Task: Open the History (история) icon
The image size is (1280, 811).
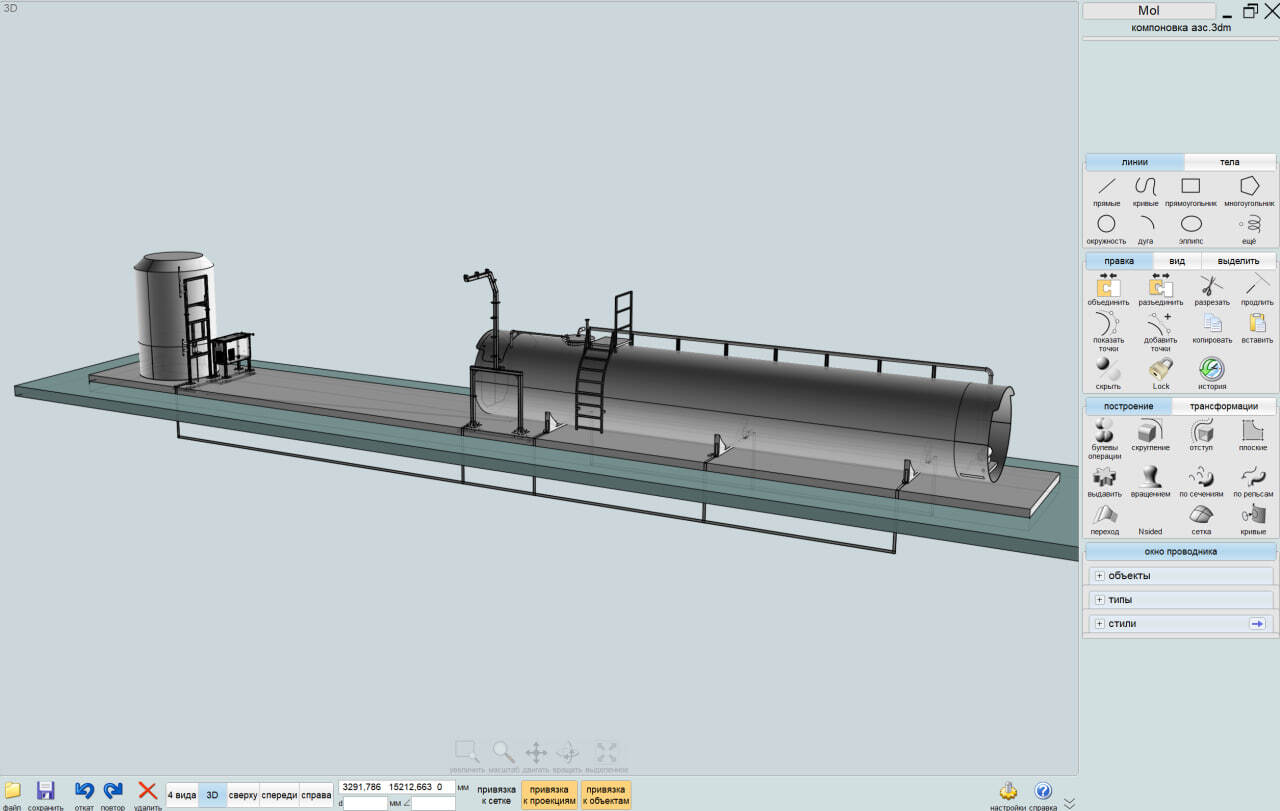Action: pos(1211,370)
